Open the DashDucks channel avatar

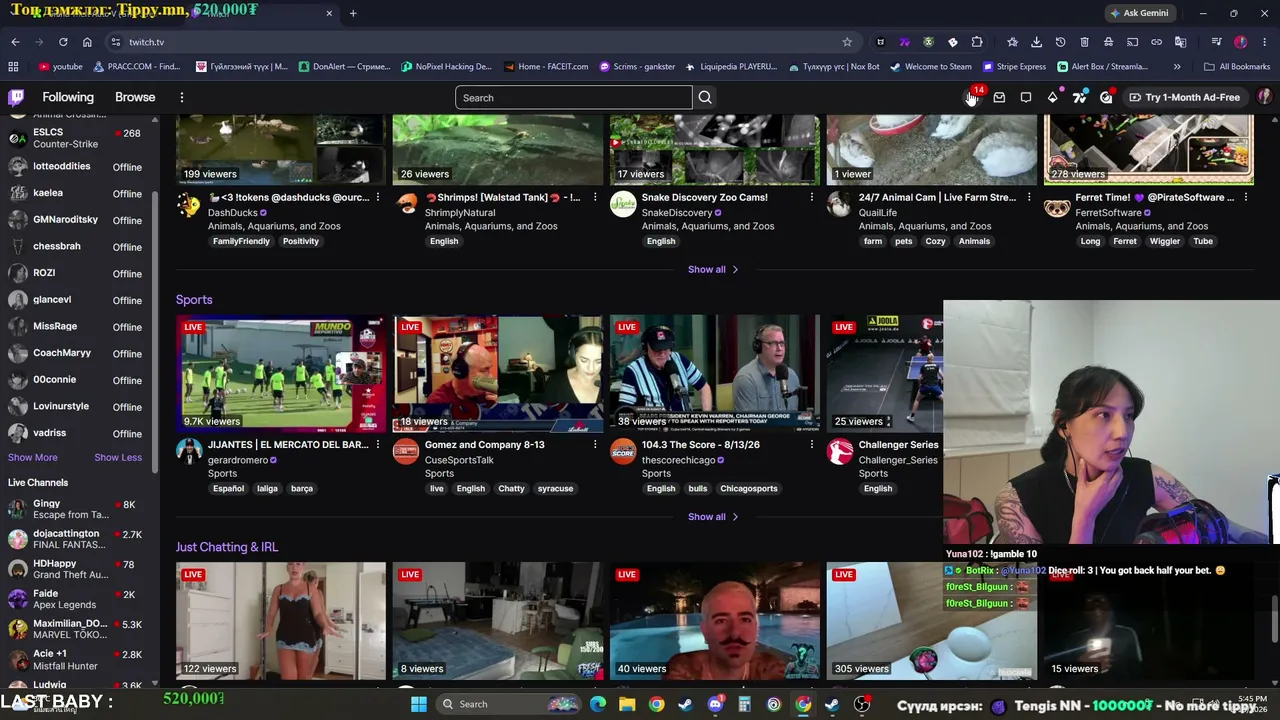(x=189, y=205)
